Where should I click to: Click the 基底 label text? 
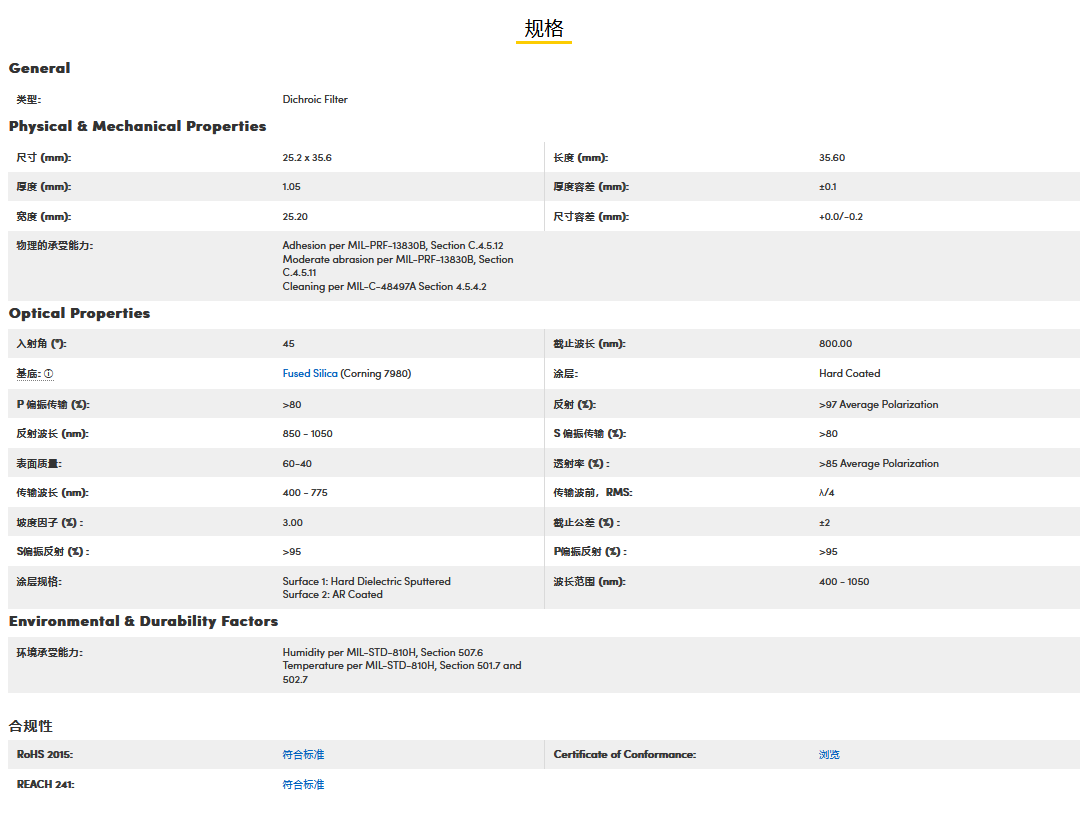(28, 374)
